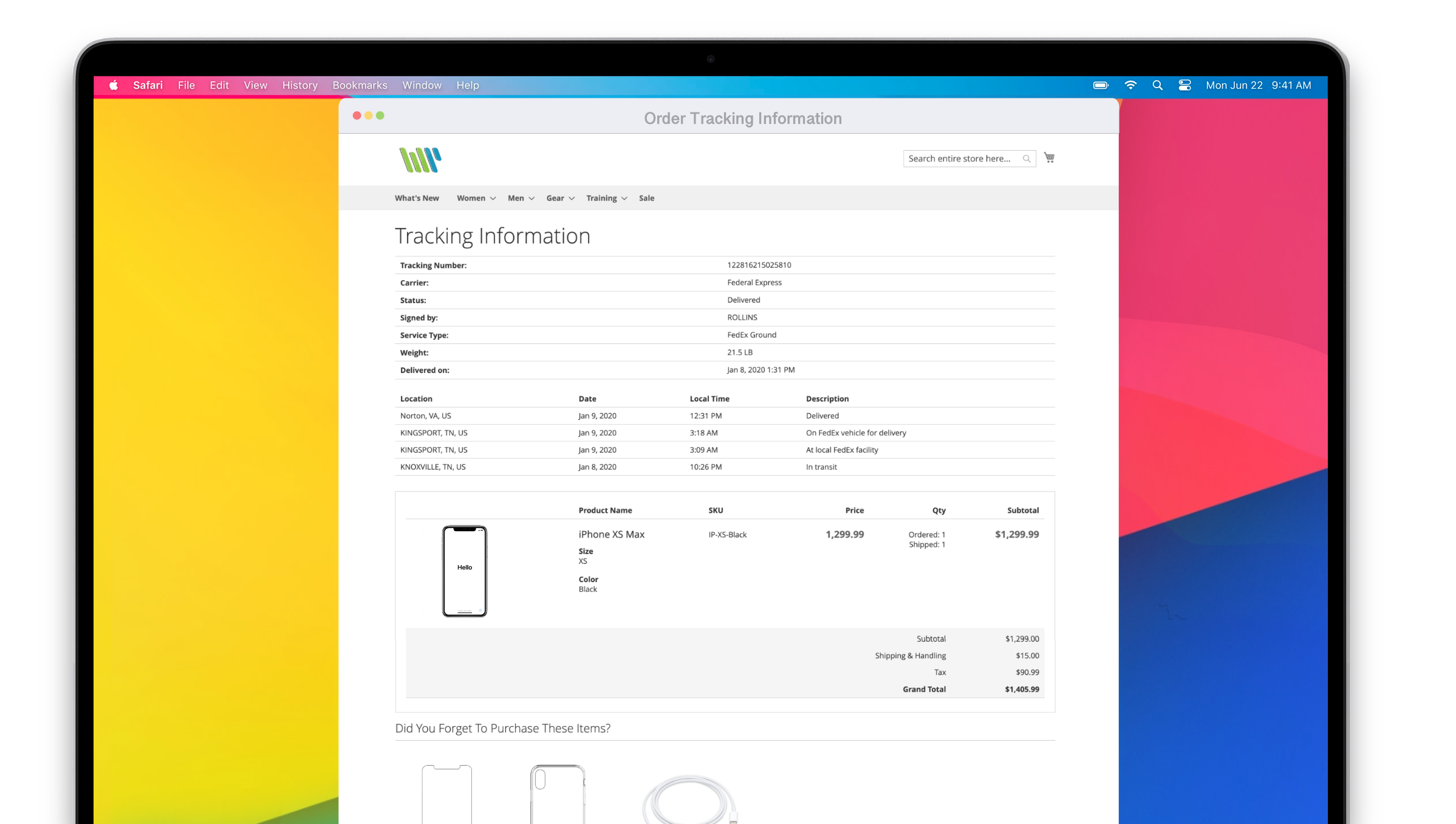Open Control Center icon
The height and width of the screenshot is (824, 1456).
[x=1184, y=85]
